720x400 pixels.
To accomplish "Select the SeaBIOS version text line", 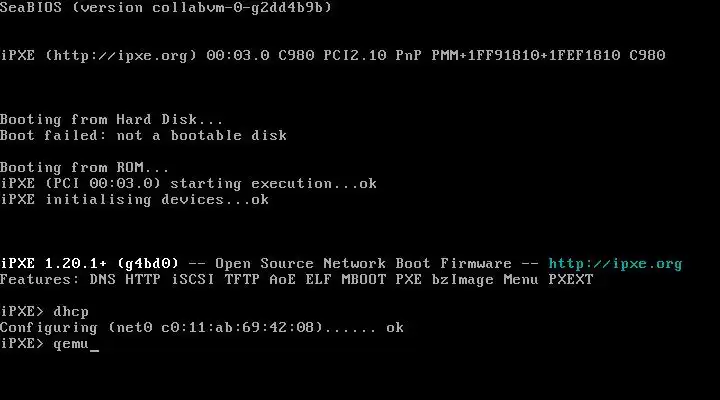I will [166, 7].
